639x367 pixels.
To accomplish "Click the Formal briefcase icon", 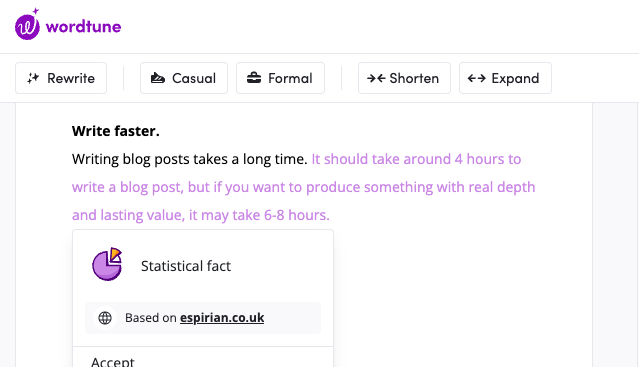I will [254, 78].
